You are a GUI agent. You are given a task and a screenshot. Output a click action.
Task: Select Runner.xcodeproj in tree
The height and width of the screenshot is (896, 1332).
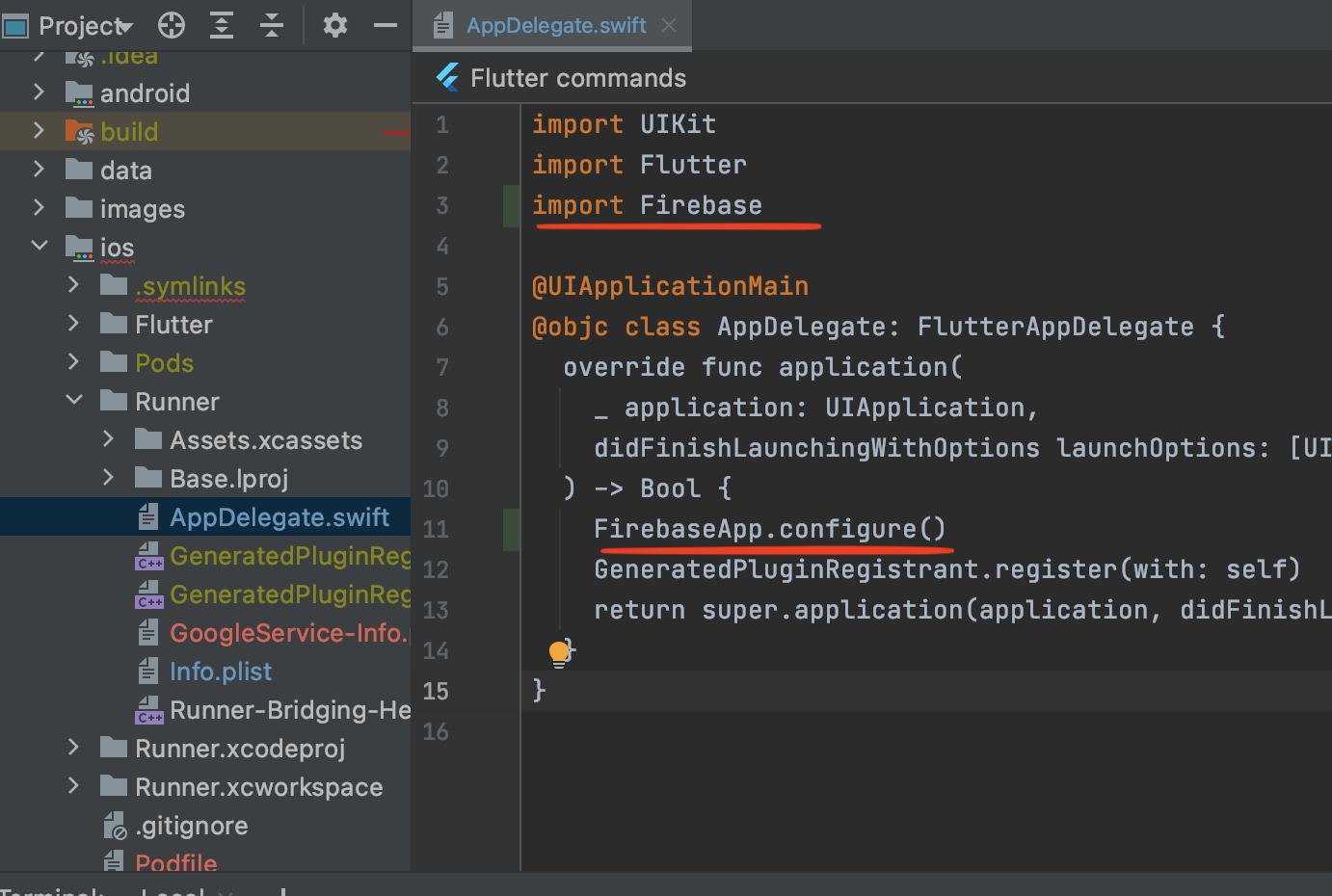[x=240, y=749]
